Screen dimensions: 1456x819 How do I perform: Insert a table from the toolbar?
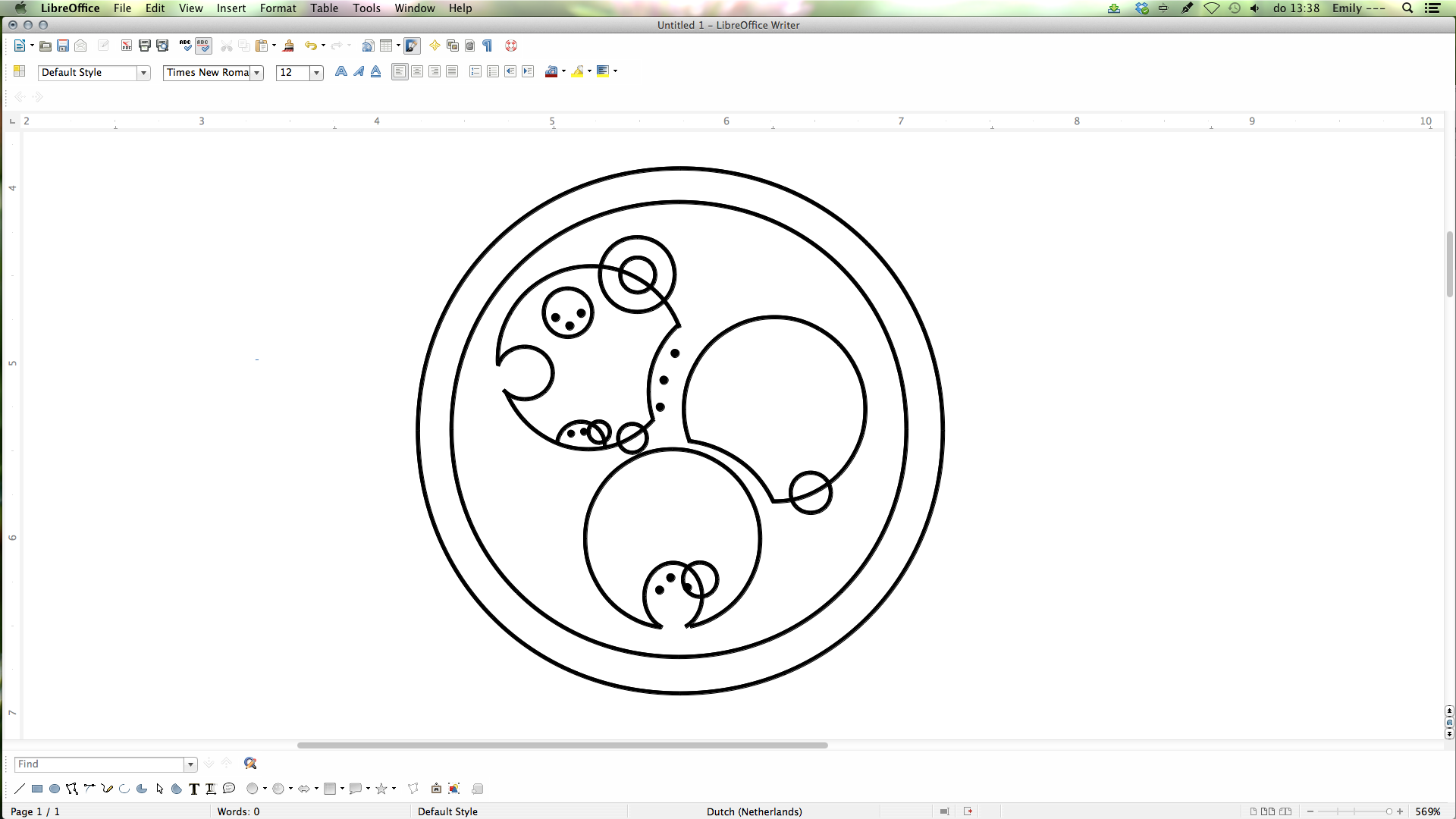(x=386, y=46)
